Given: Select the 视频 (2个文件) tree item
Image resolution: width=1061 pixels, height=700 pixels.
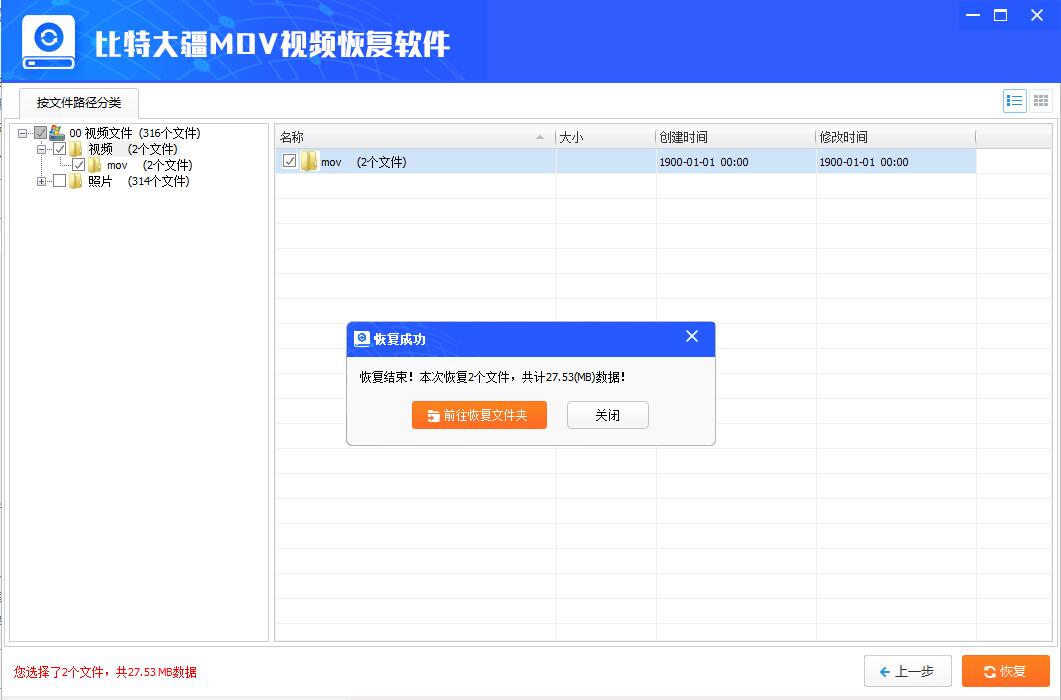Looking at the screenshot, I should [x=133, y=149].
